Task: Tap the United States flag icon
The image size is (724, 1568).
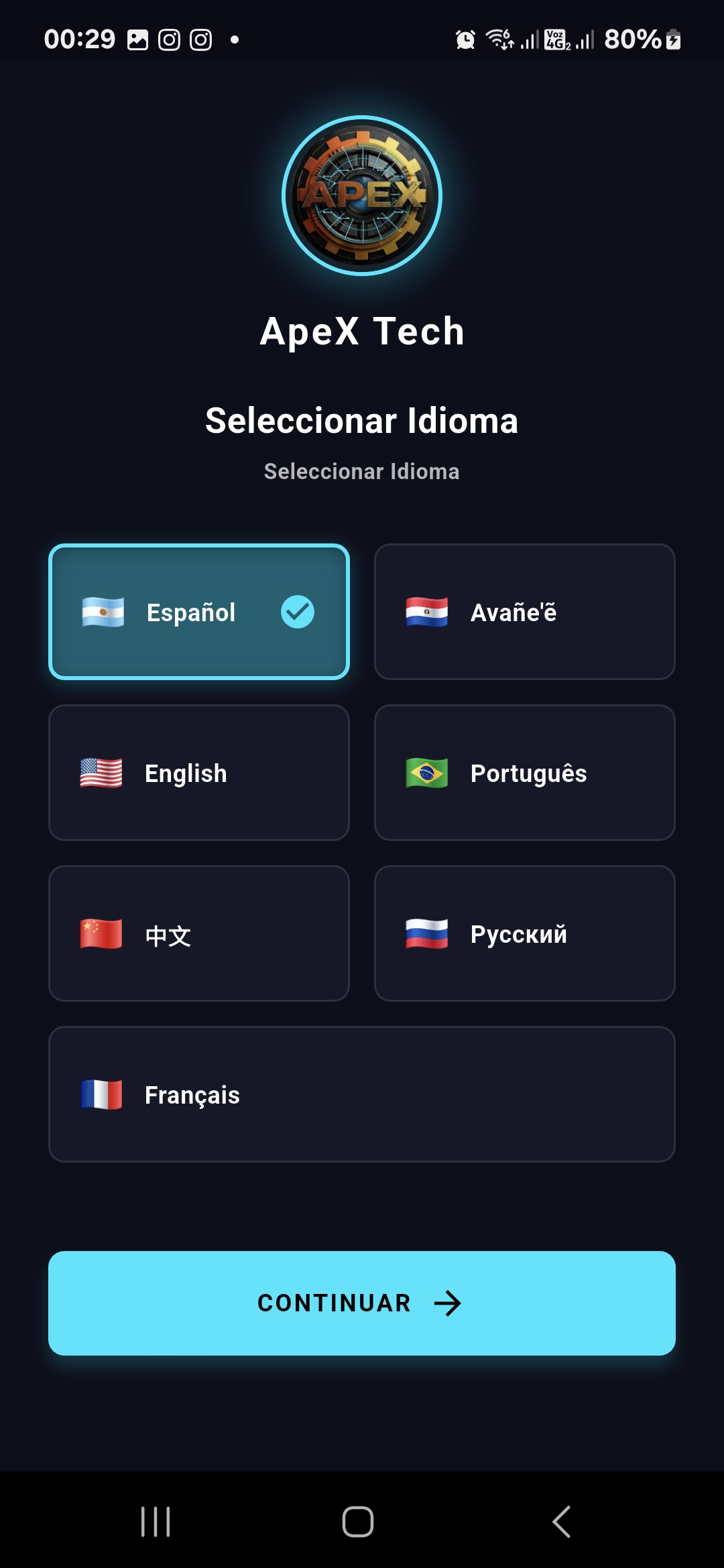Action: (x=101, y=773)
